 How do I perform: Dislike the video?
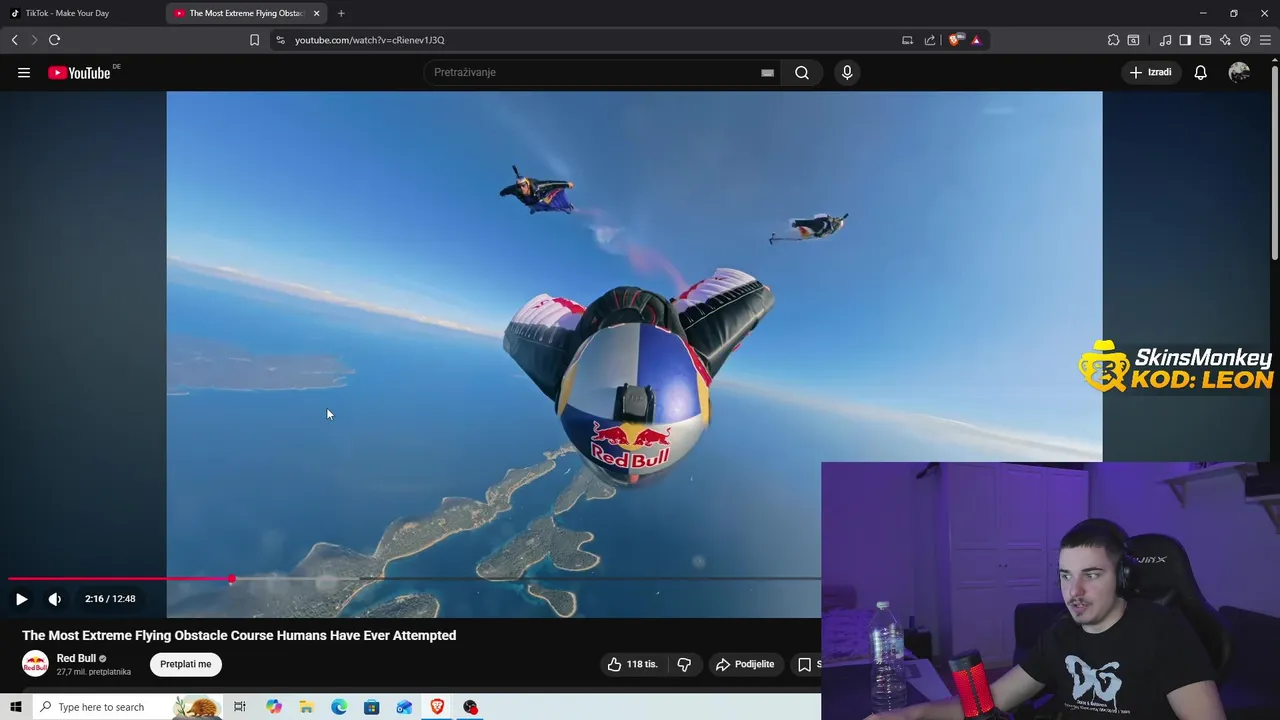click(684, 664)
